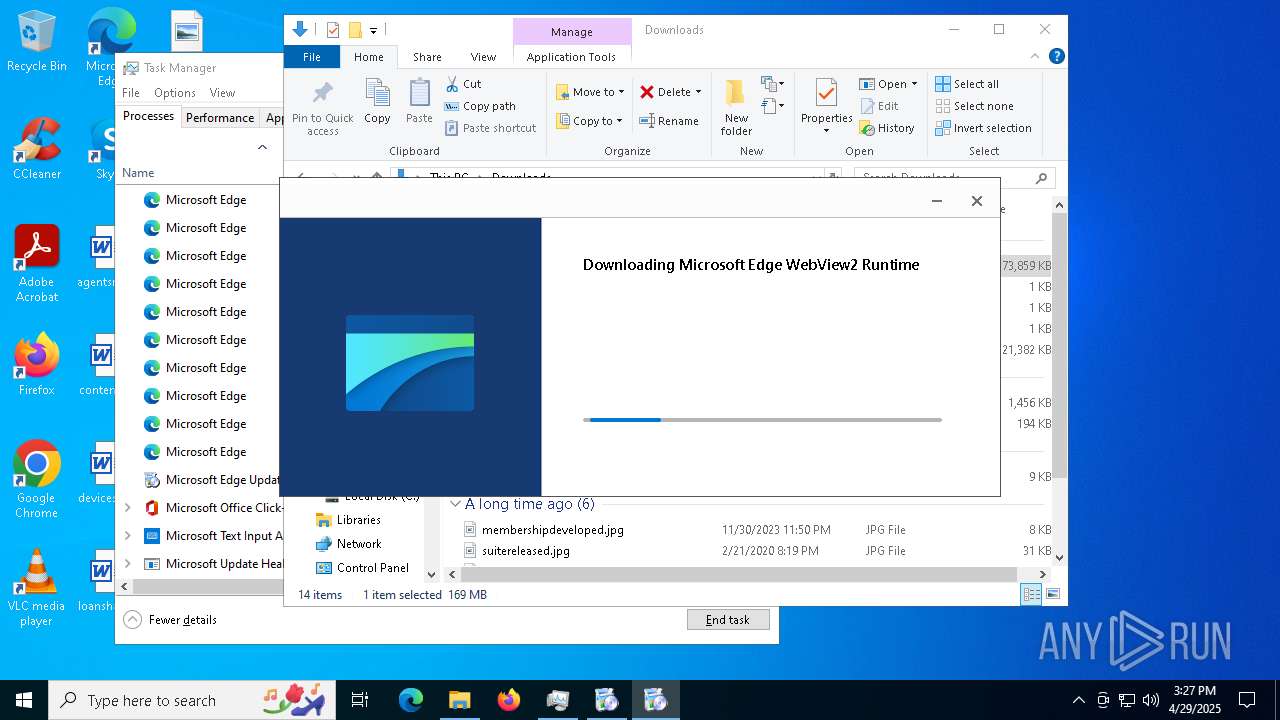Open the Application Tools tab

[x=571, y=57]
